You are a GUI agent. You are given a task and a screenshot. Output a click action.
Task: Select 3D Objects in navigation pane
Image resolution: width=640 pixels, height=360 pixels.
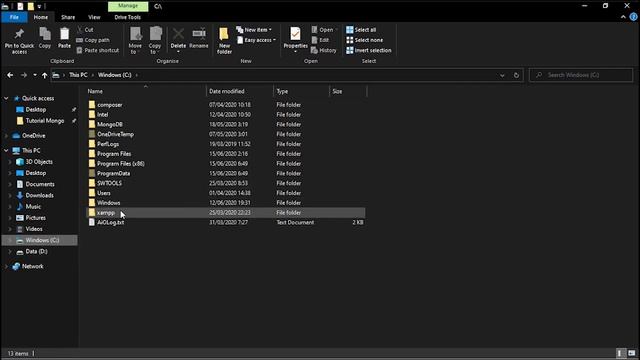(39, 162)
